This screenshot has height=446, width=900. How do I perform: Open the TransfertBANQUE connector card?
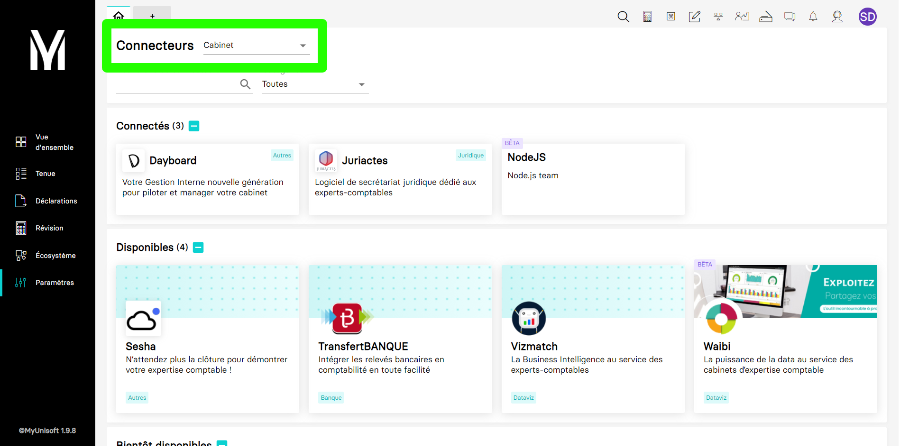(400, 339)
